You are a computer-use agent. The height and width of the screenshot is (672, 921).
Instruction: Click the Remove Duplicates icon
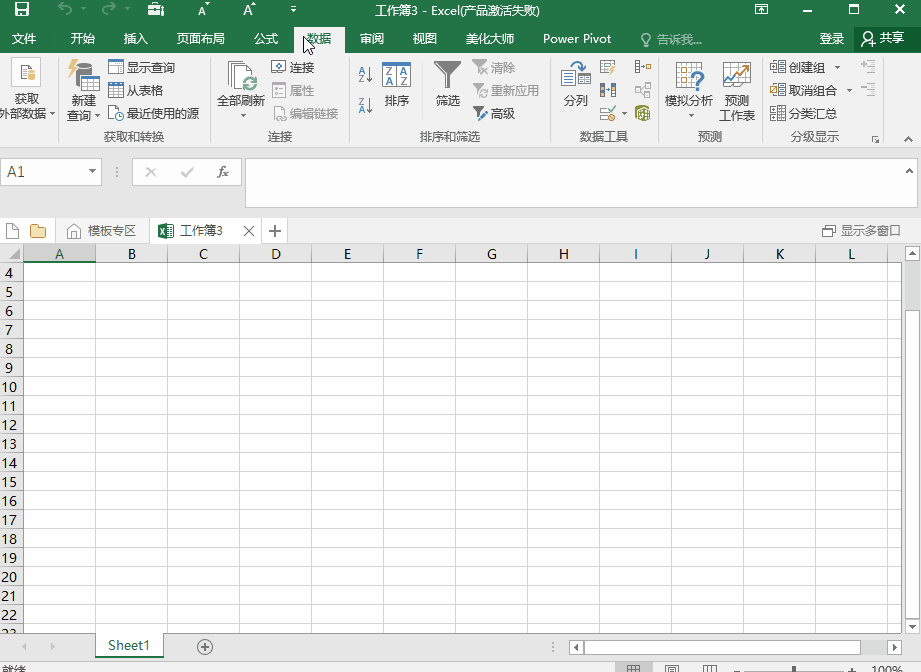[608, 90]
